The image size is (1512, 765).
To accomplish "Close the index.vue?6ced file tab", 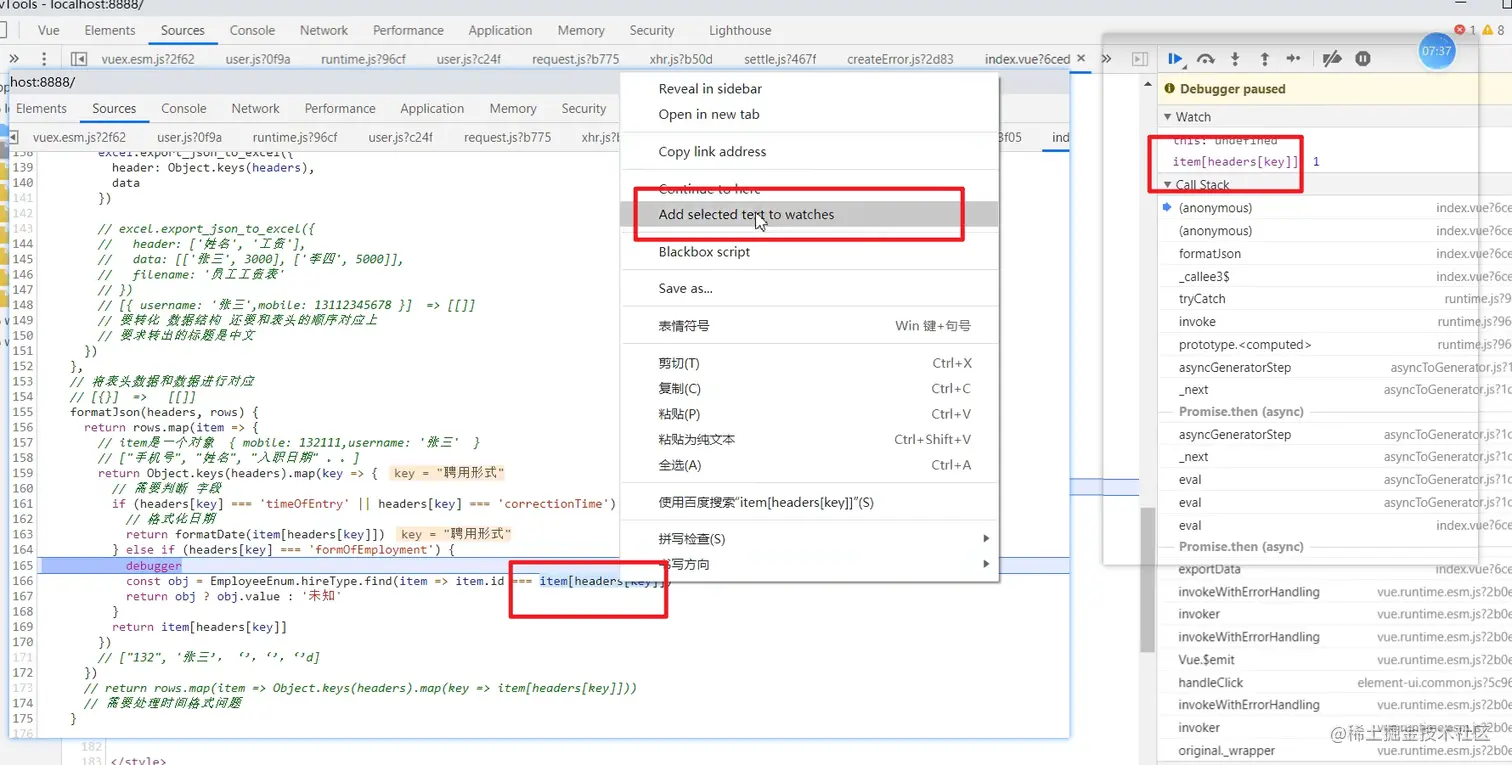I will click(1080, 59).
